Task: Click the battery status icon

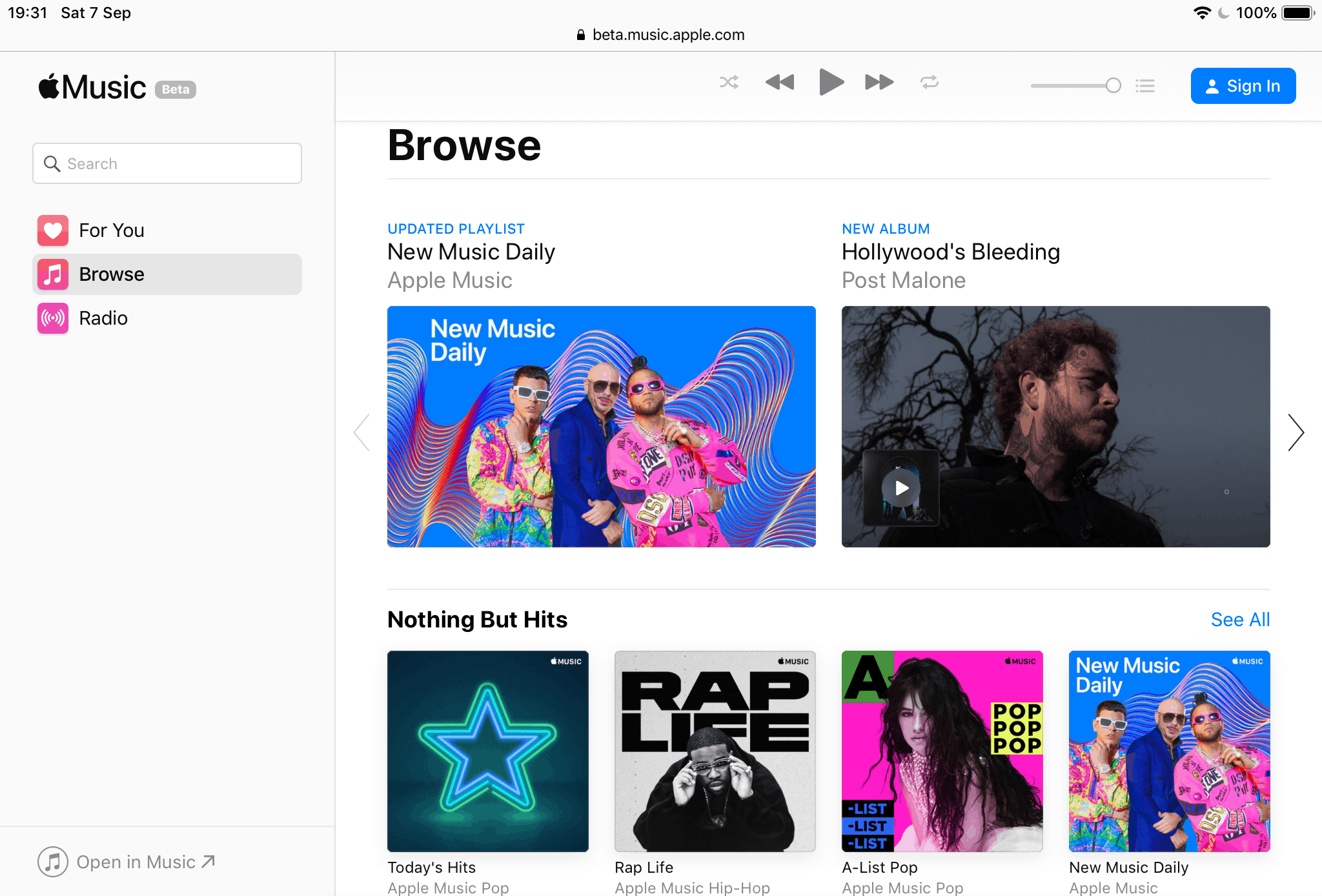Action: [x=1299, y=13]
